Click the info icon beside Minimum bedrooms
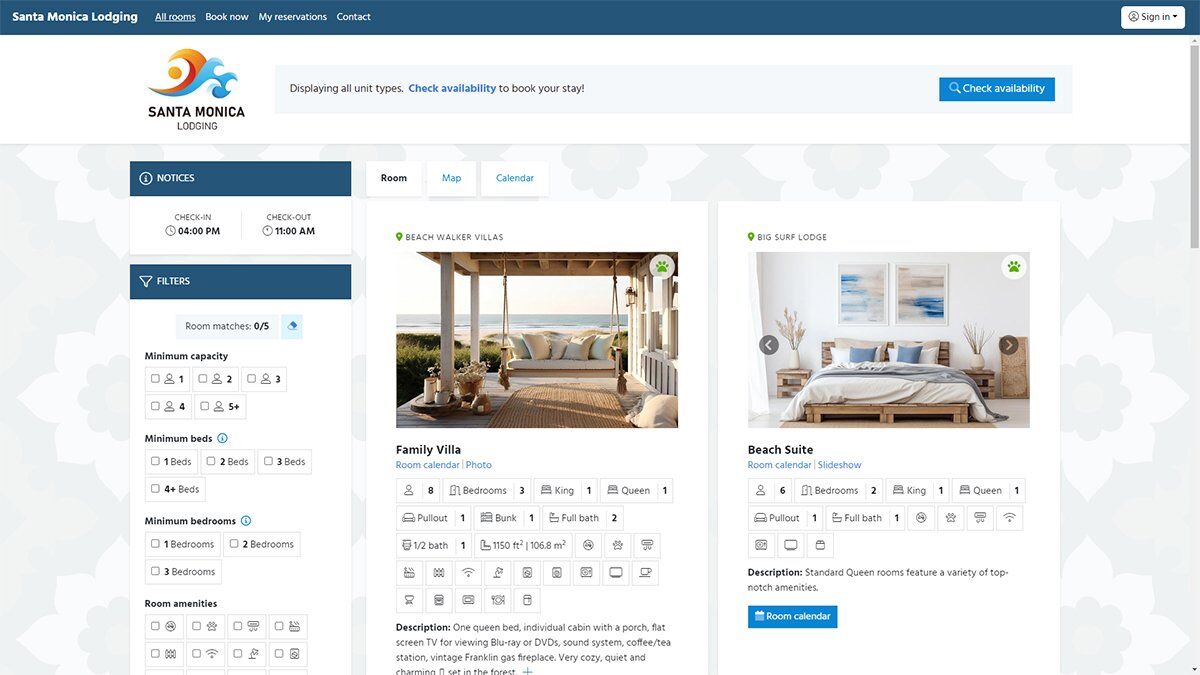The image size is (1200, 675). [246, 520]
